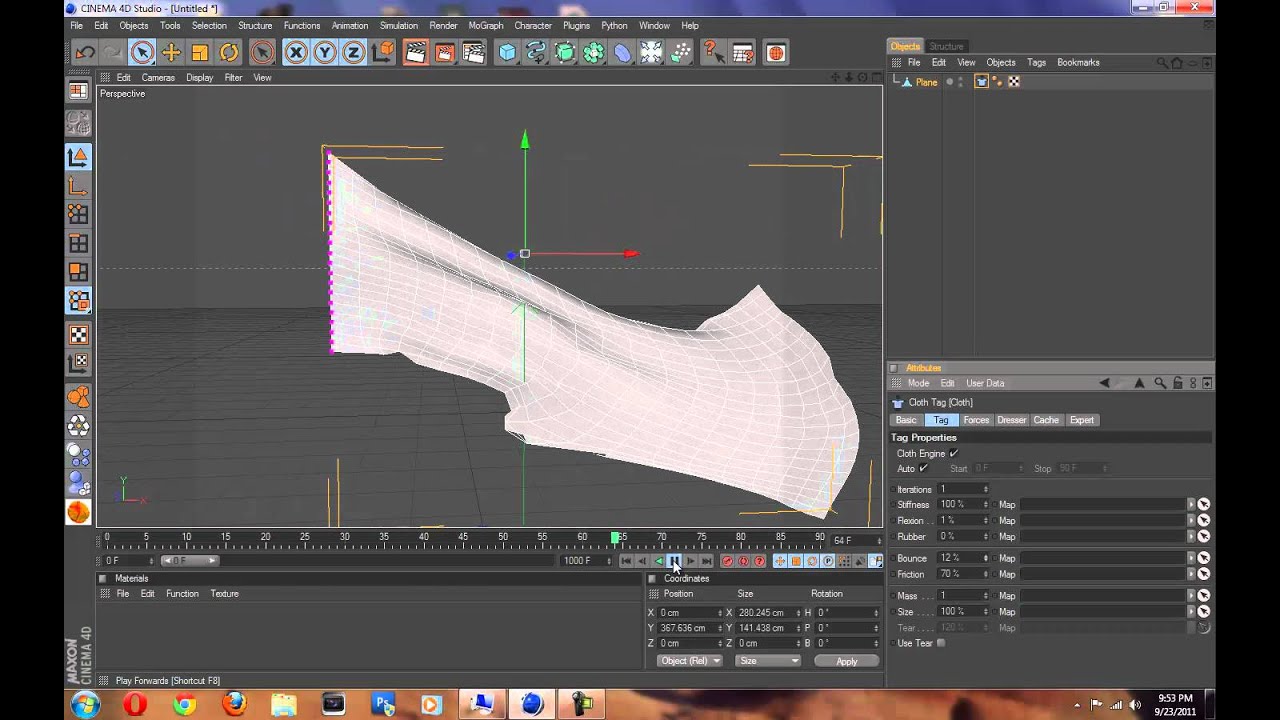Click the Record Active Objects button

coord(727,561)
